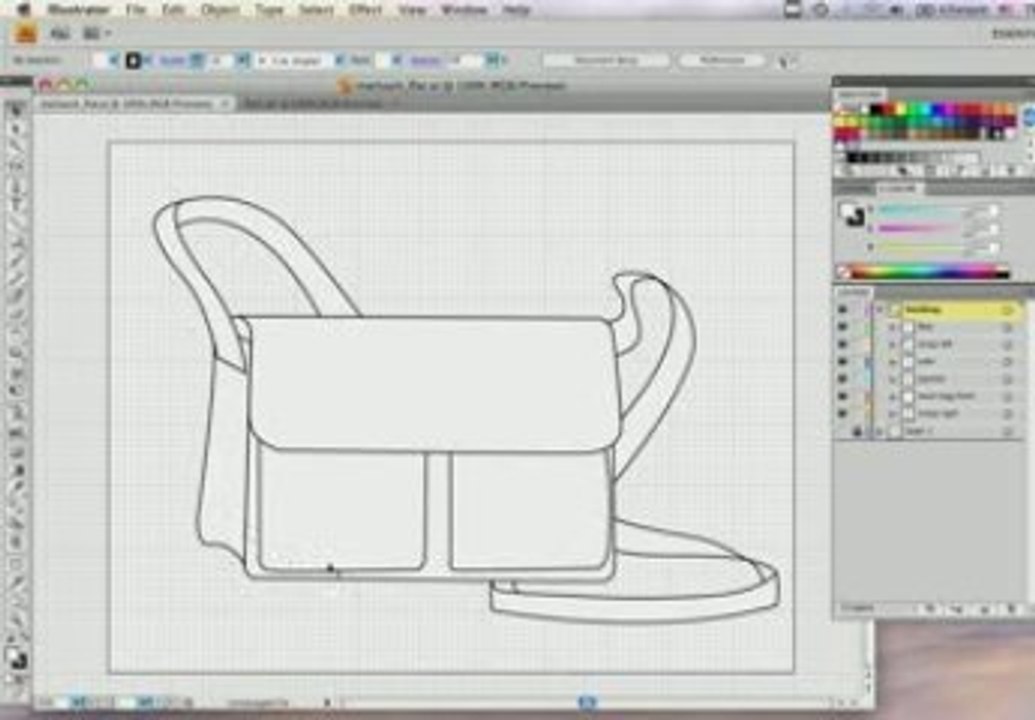Click the Preferences button in Control bar
Screen dimensions: 1035x720
pyautogui.click(x=722, y=60)
